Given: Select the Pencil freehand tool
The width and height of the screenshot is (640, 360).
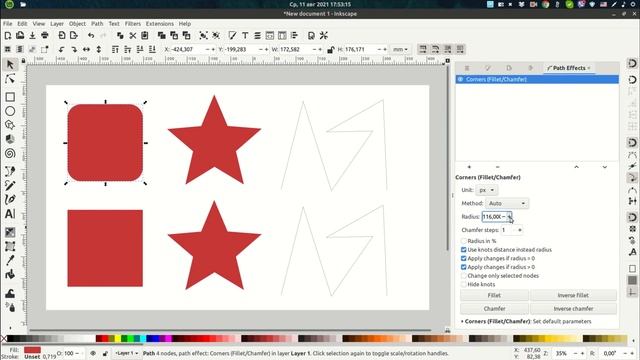Looking at the screenshot, I should tap(10, 185).
